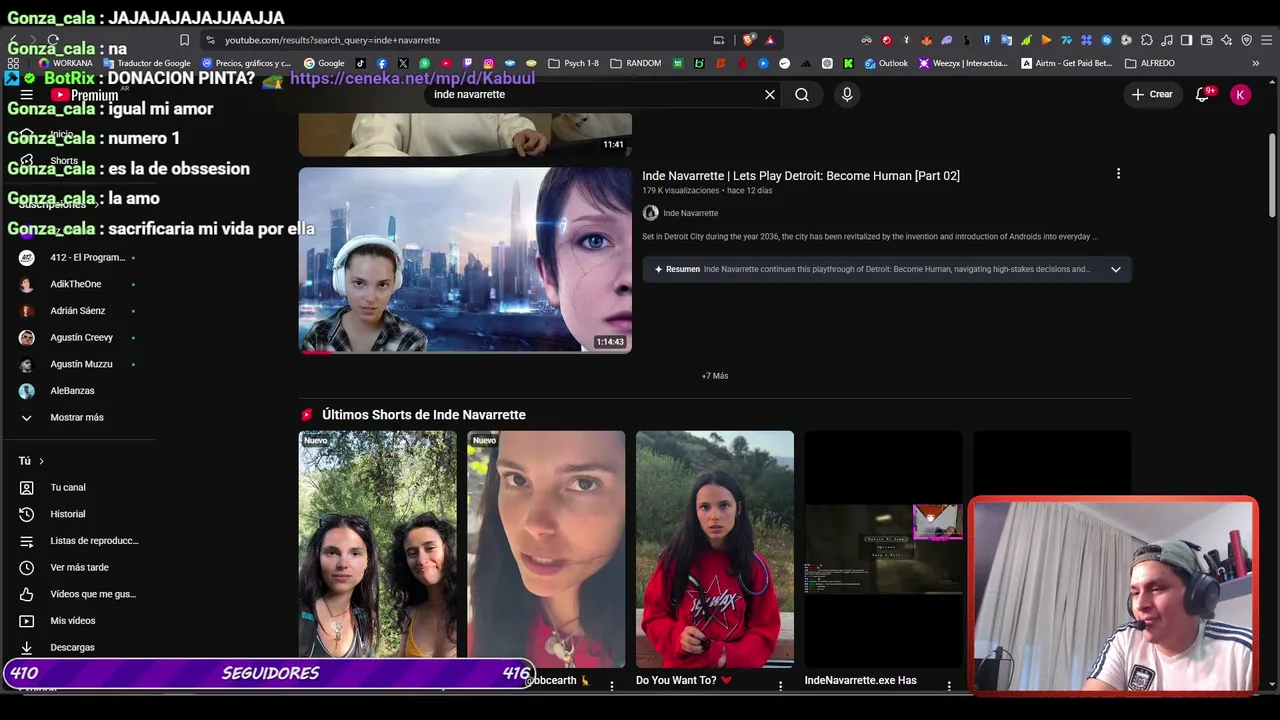1280x720 pixels.
Task: Reload the page in the browser
Action: (x=53, y=40)
